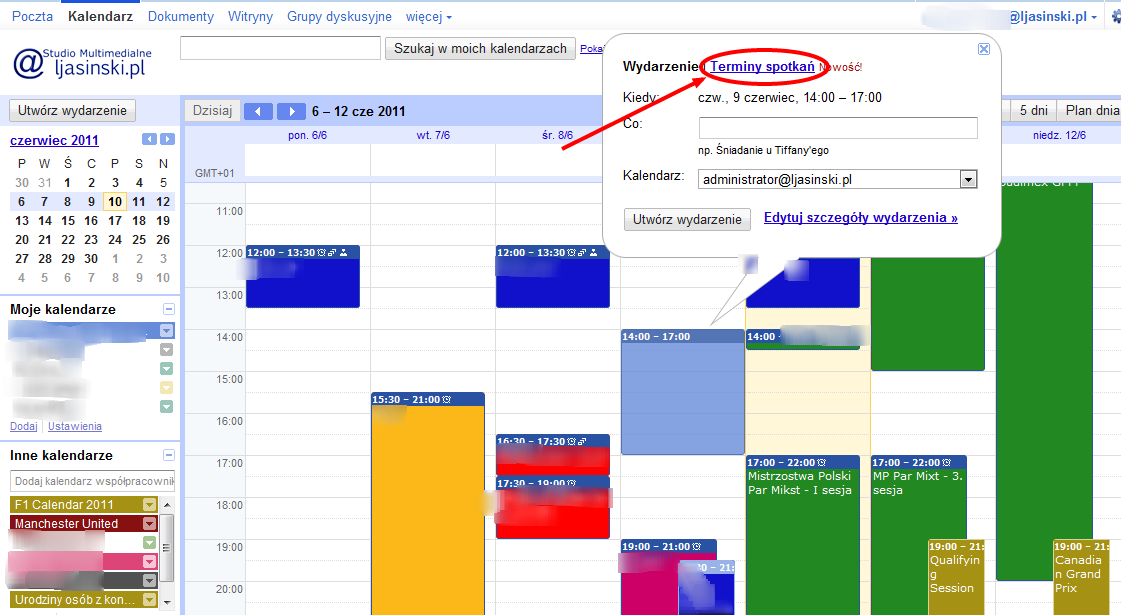Open the Qualifying Session event
1121x615 pixels.
point(956,577)
